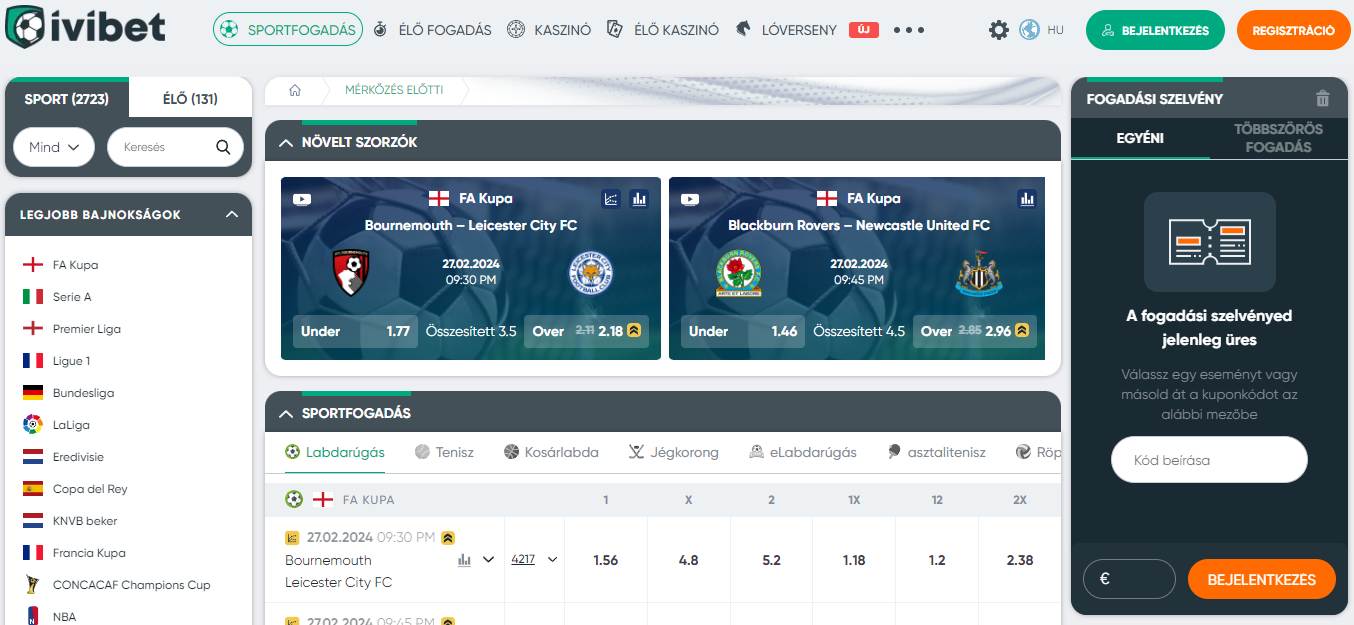The height and width of the screenshot is (625, 1354).
Task: Open ÉLŐ KASZINÓ in top navigation
Action: (663, 30)
